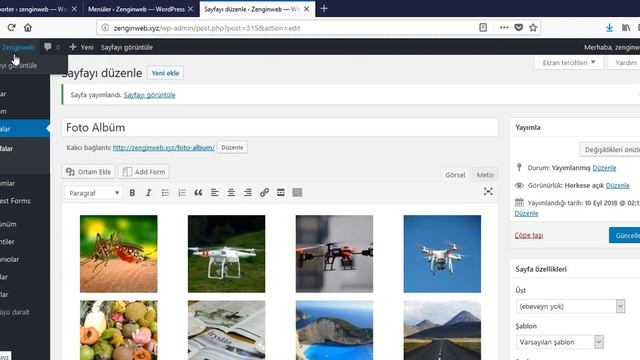Go to the browser home page icon
Viewport: 640px width, 360px height.
(x=28, y=27)
